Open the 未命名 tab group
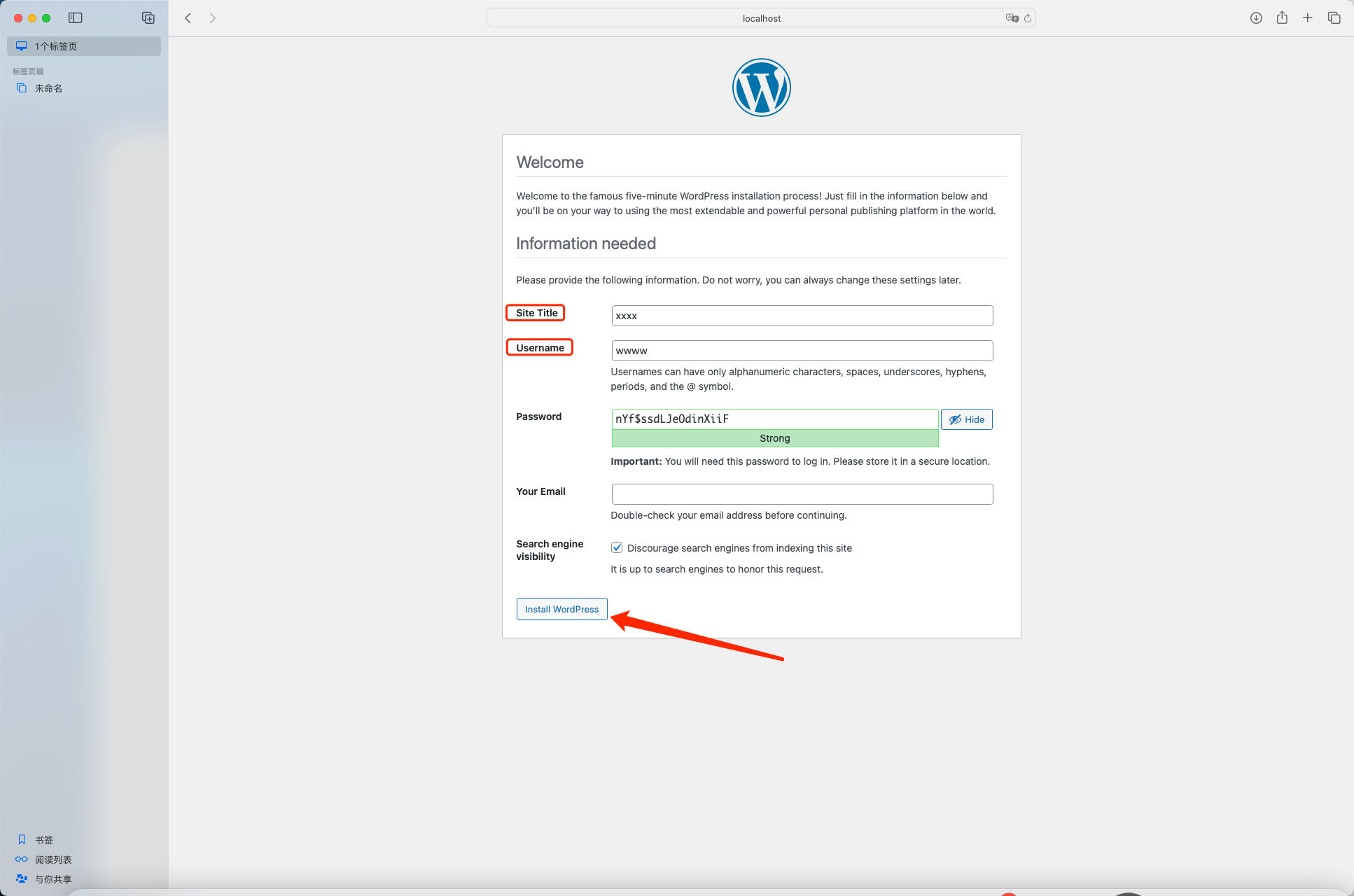The width and height of the screenshot is (1354, 896). [x=48, y=88]
